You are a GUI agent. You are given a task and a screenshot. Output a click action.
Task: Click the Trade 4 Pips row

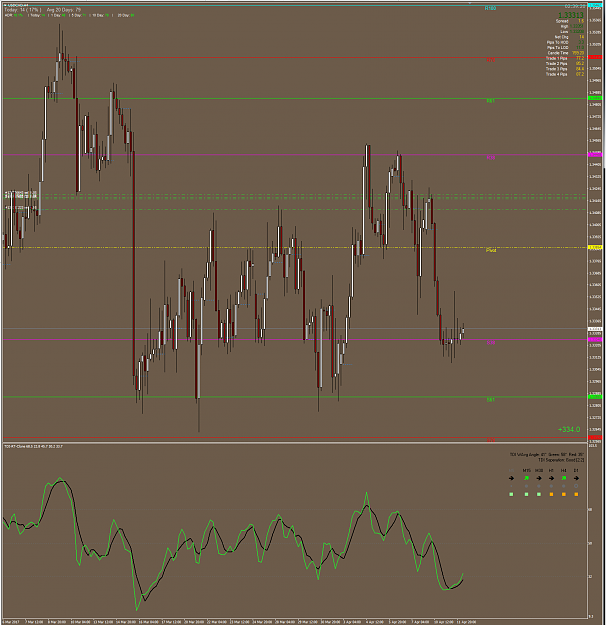(x=565, y=74)
